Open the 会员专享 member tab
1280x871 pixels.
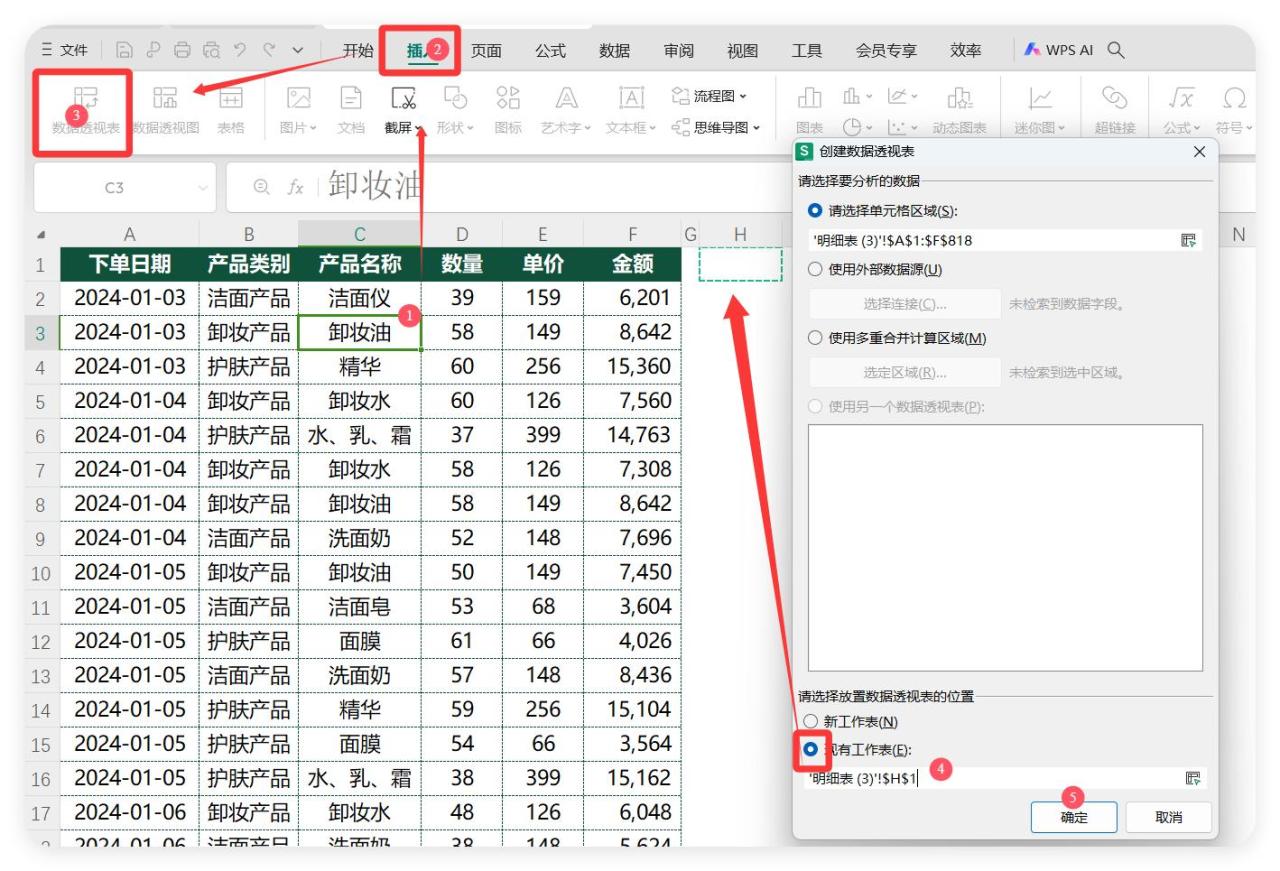(x=886, y=50)
